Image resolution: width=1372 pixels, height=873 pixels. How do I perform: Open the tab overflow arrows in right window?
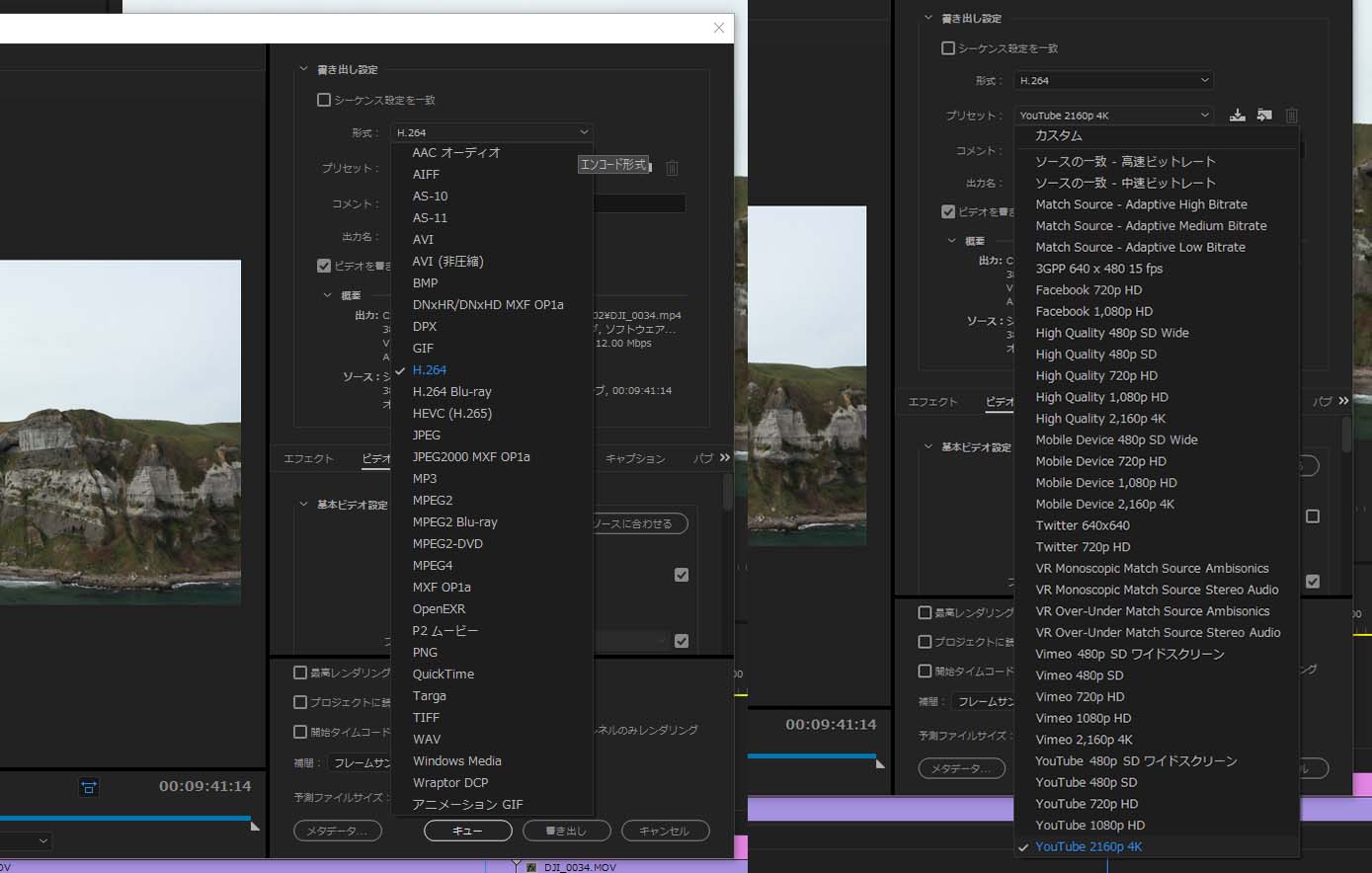(x=1342, y=401)
